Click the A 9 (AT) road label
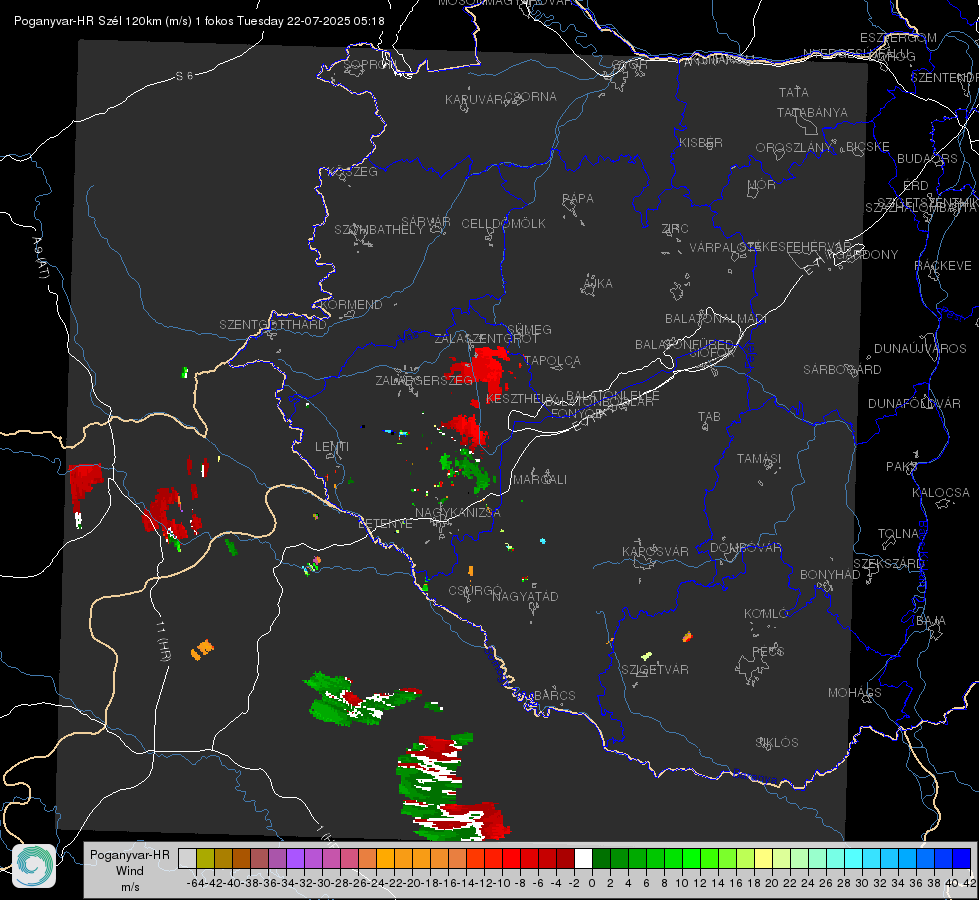 pyautogui.click(x=41, y=258)
